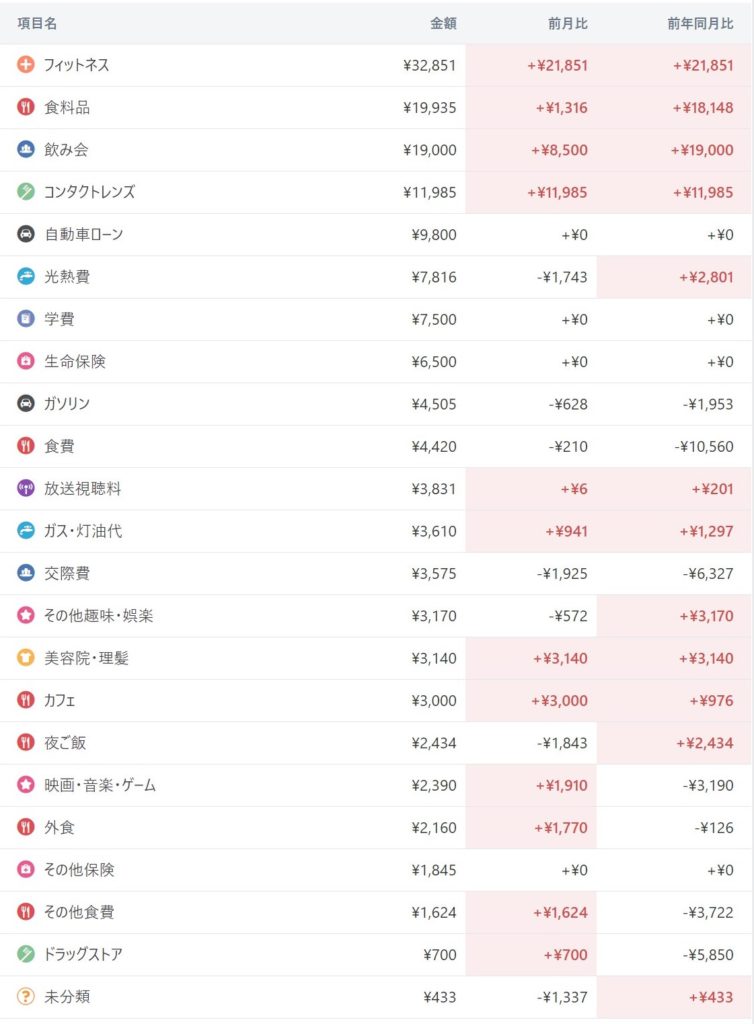Click the orange plus icon beside フィットネス
Screen dimensions: 754x1024
pyautogui.click(x=26, y=65)
